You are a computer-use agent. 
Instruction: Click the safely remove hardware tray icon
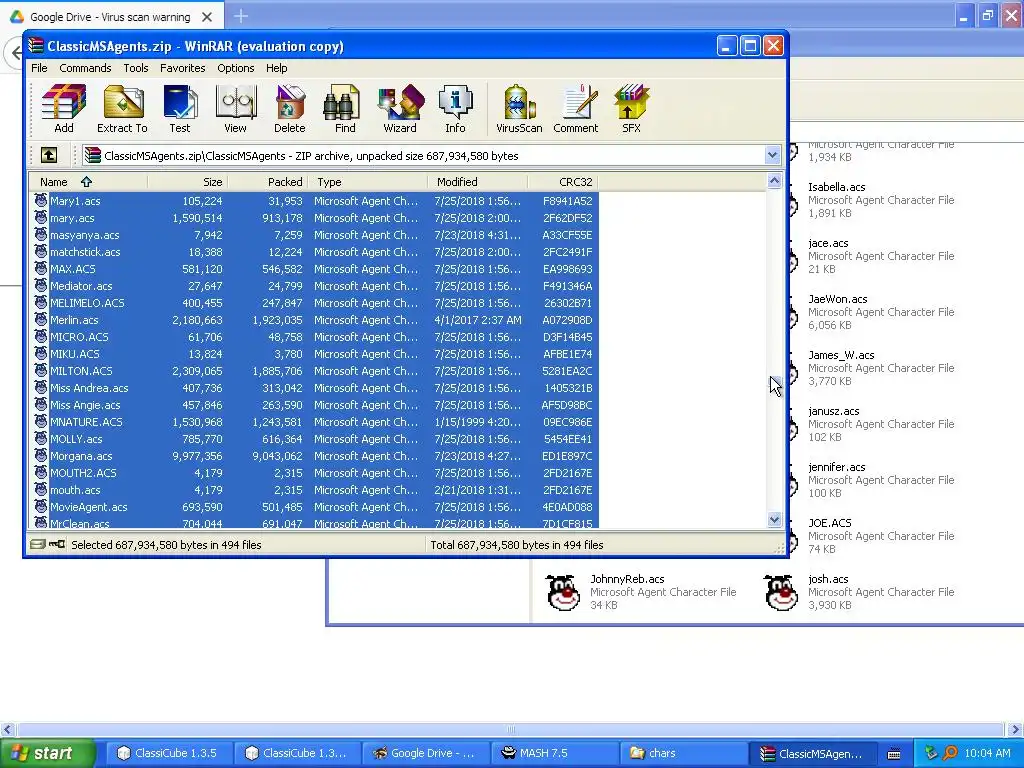coord(931,753)
